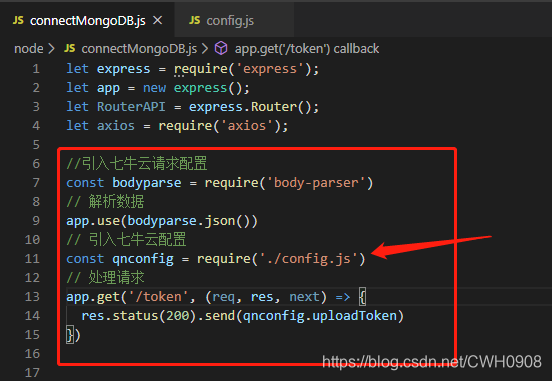Click 'bodyparse' variable on line 7

tap(147, 183)
